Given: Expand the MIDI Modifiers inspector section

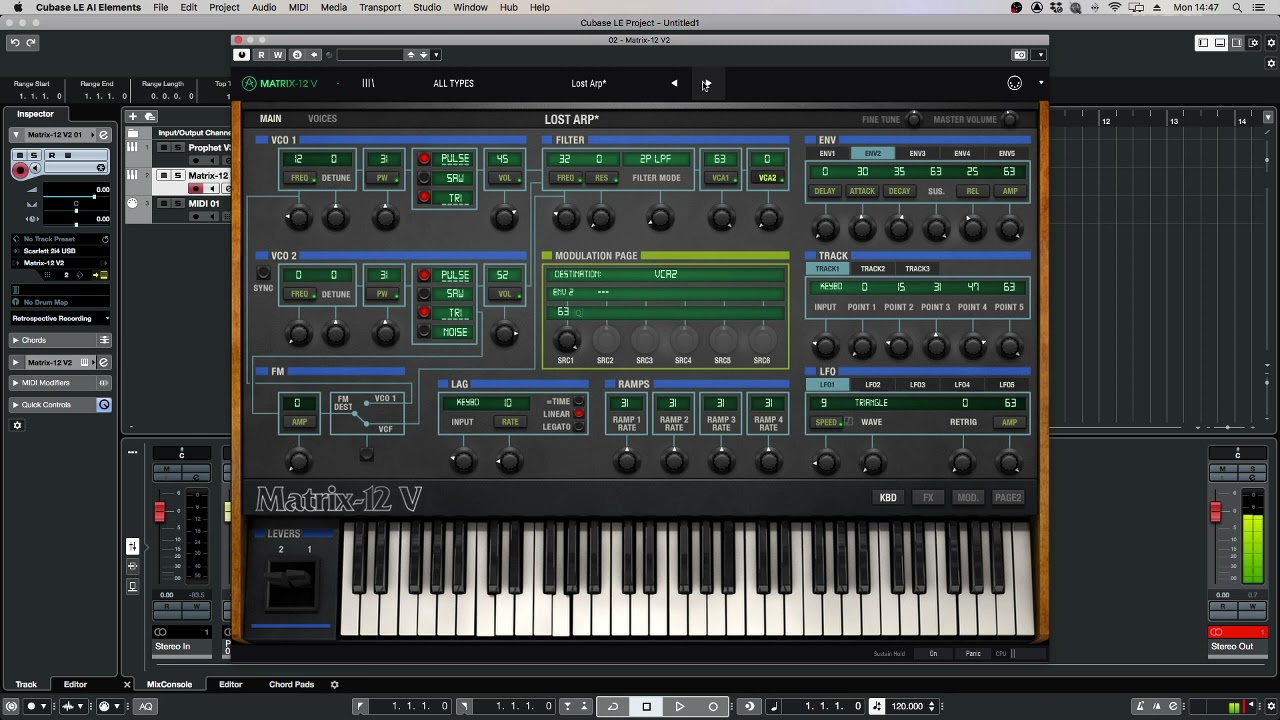Looking at the screenshot, I should [15, 382].
